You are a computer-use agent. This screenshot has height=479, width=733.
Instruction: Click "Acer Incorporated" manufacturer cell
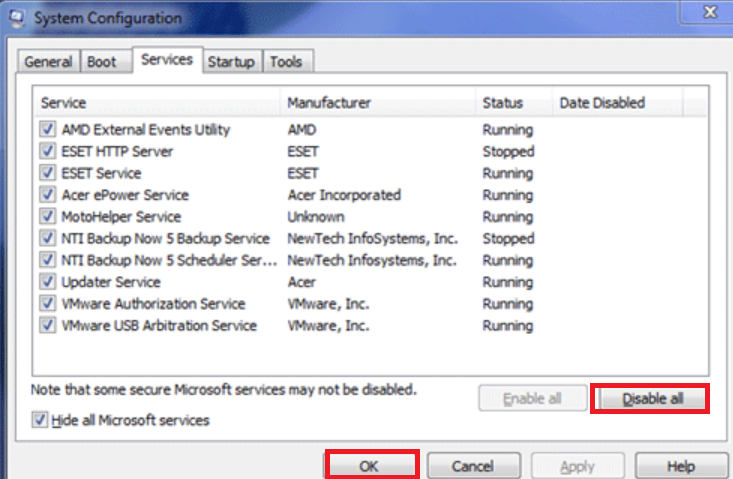coord(344,195)
